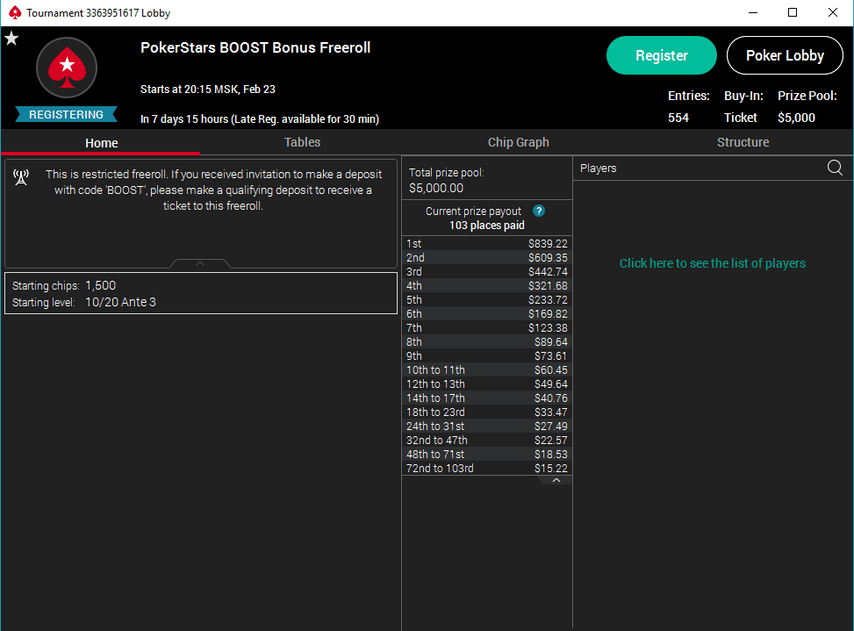Open the player search magnifier icon
The width and height of the screenshot is (854, 631).
(x=835, y=168)
